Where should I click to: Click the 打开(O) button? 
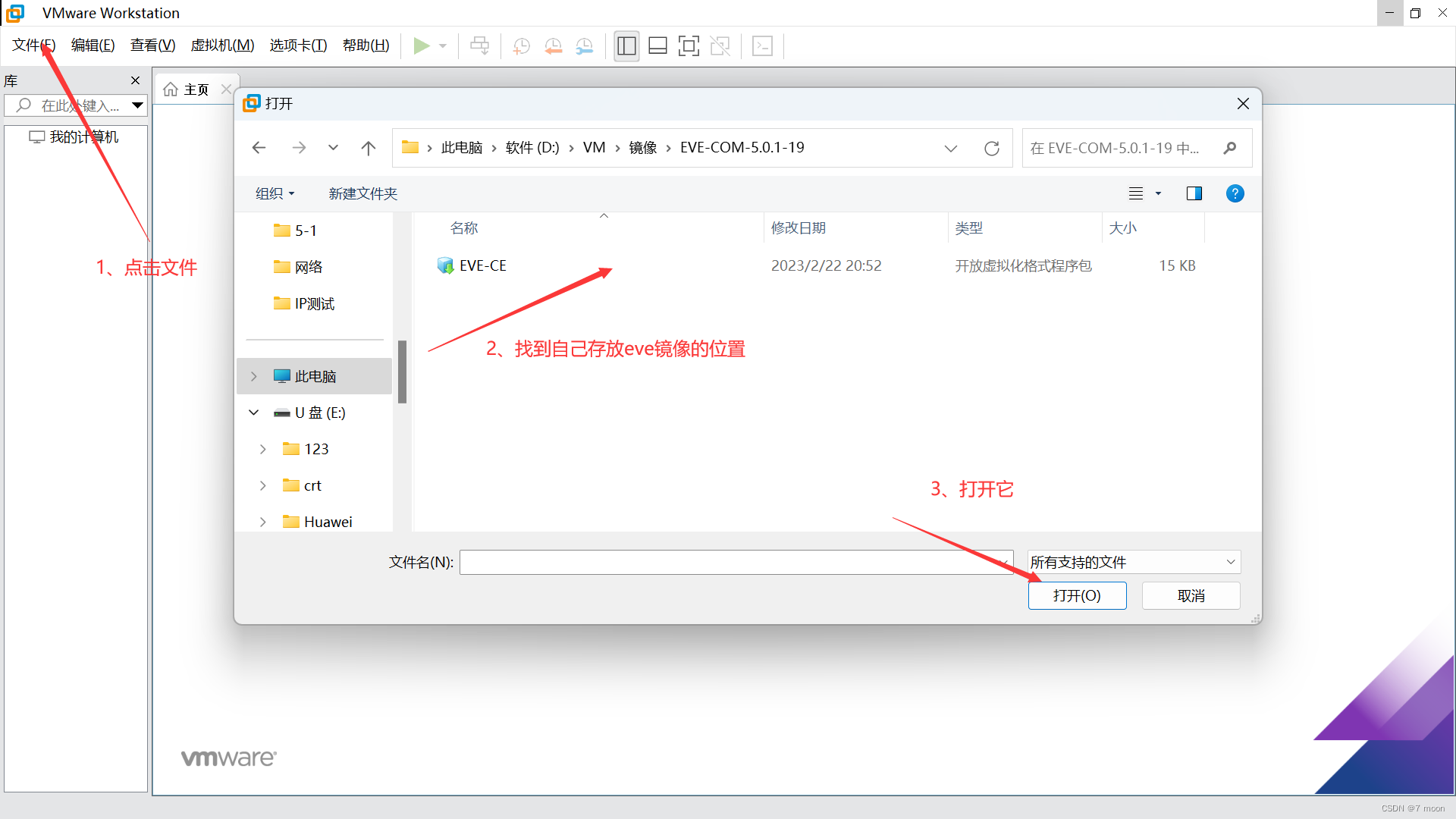coord(1077,595)
